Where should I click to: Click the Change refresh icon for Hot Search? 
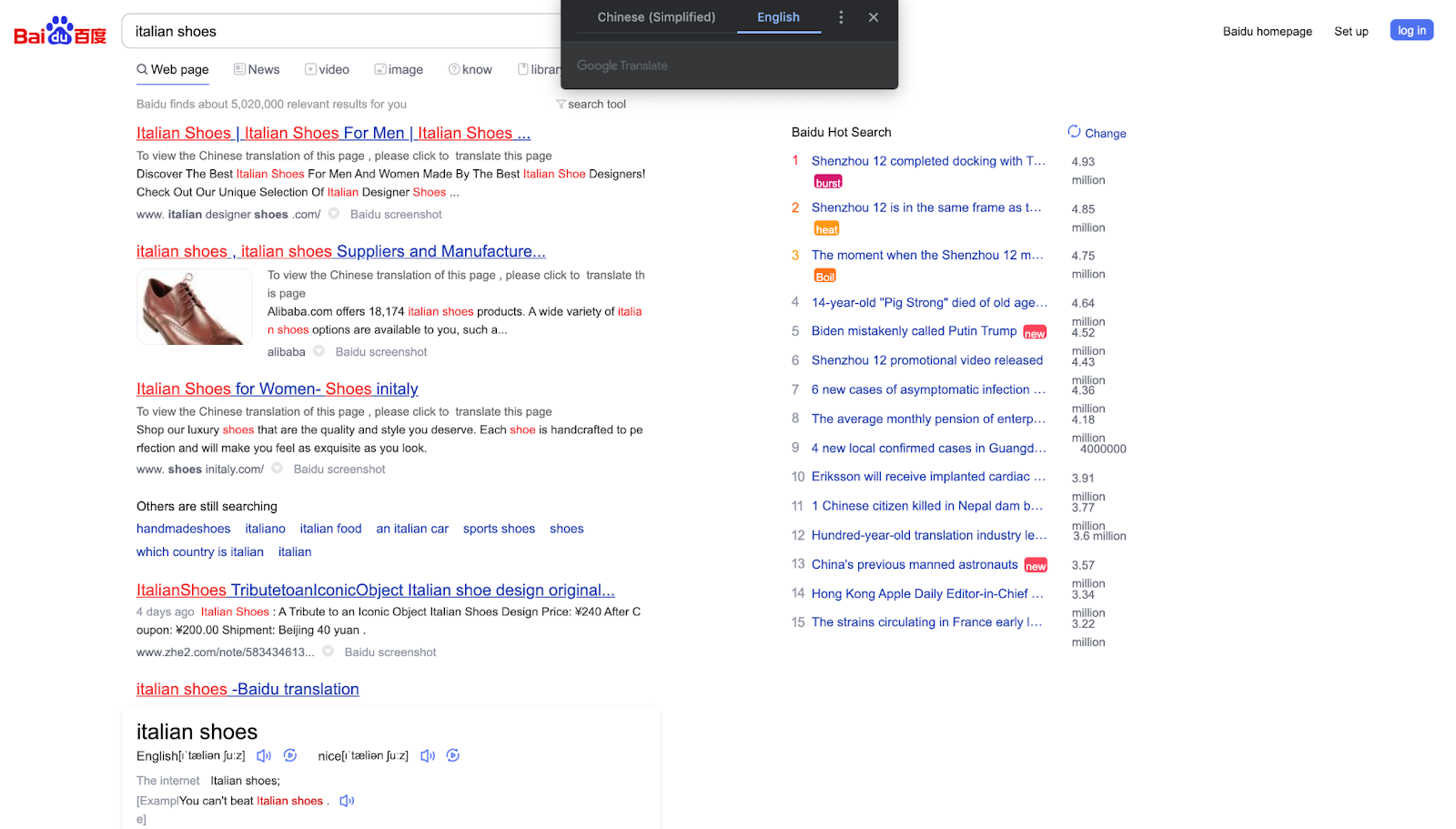pos(1074,132)
